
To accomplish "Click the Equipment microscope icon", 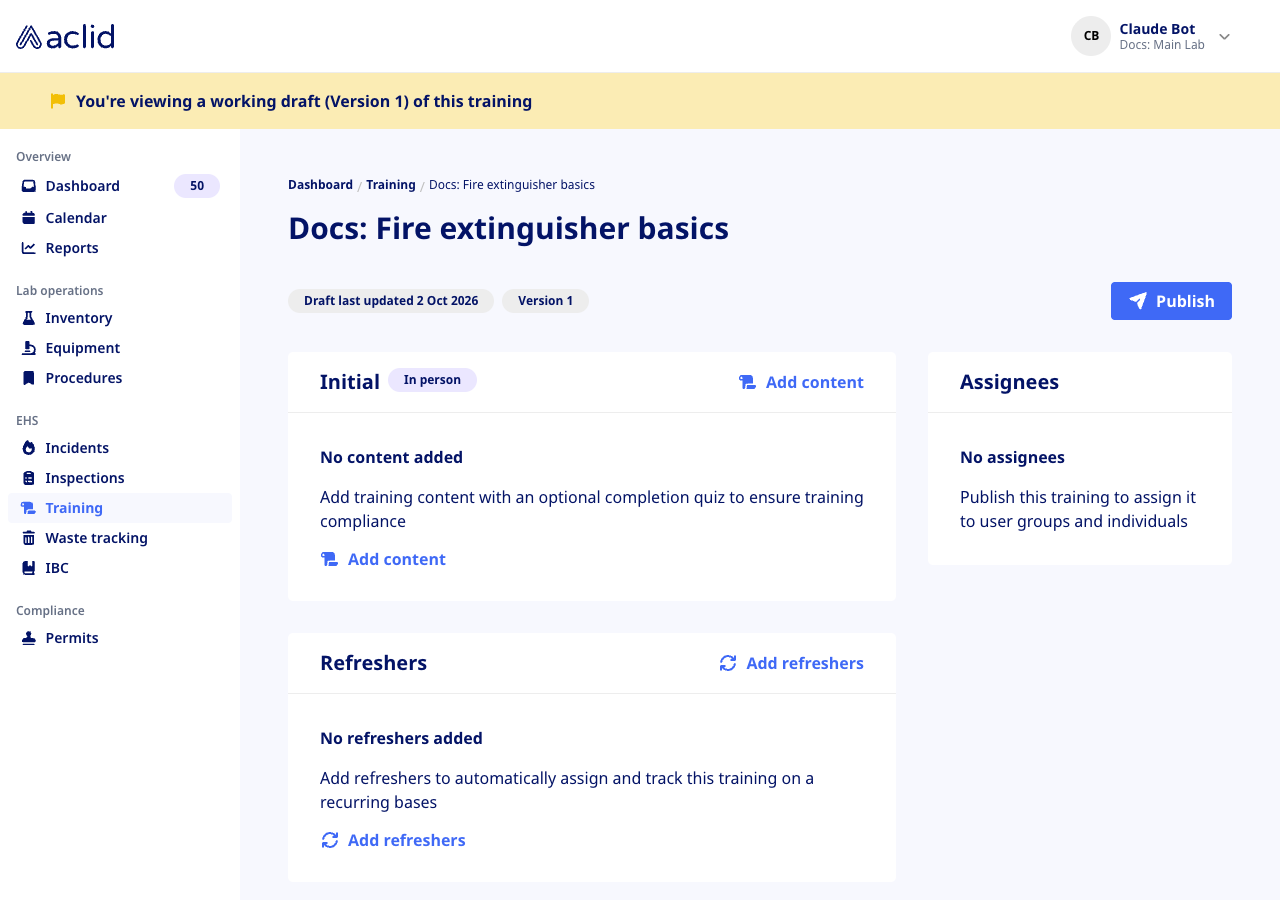I will point(29,348).
